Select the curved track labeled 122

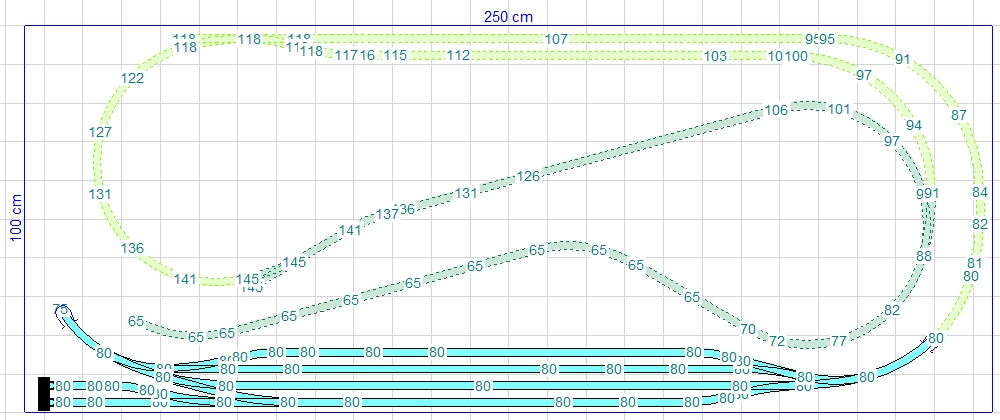click(132, 79)
